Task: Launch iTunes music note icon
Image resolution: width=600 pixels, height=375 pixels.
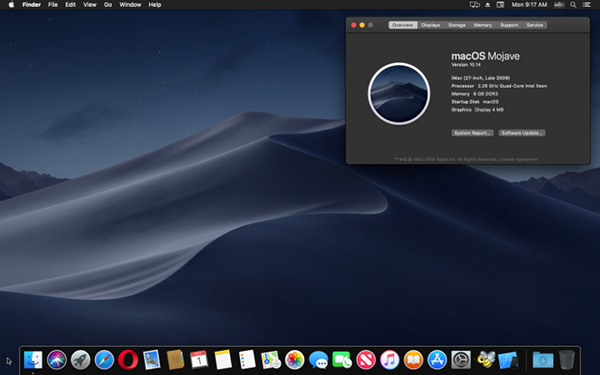Action: [390, 360]
